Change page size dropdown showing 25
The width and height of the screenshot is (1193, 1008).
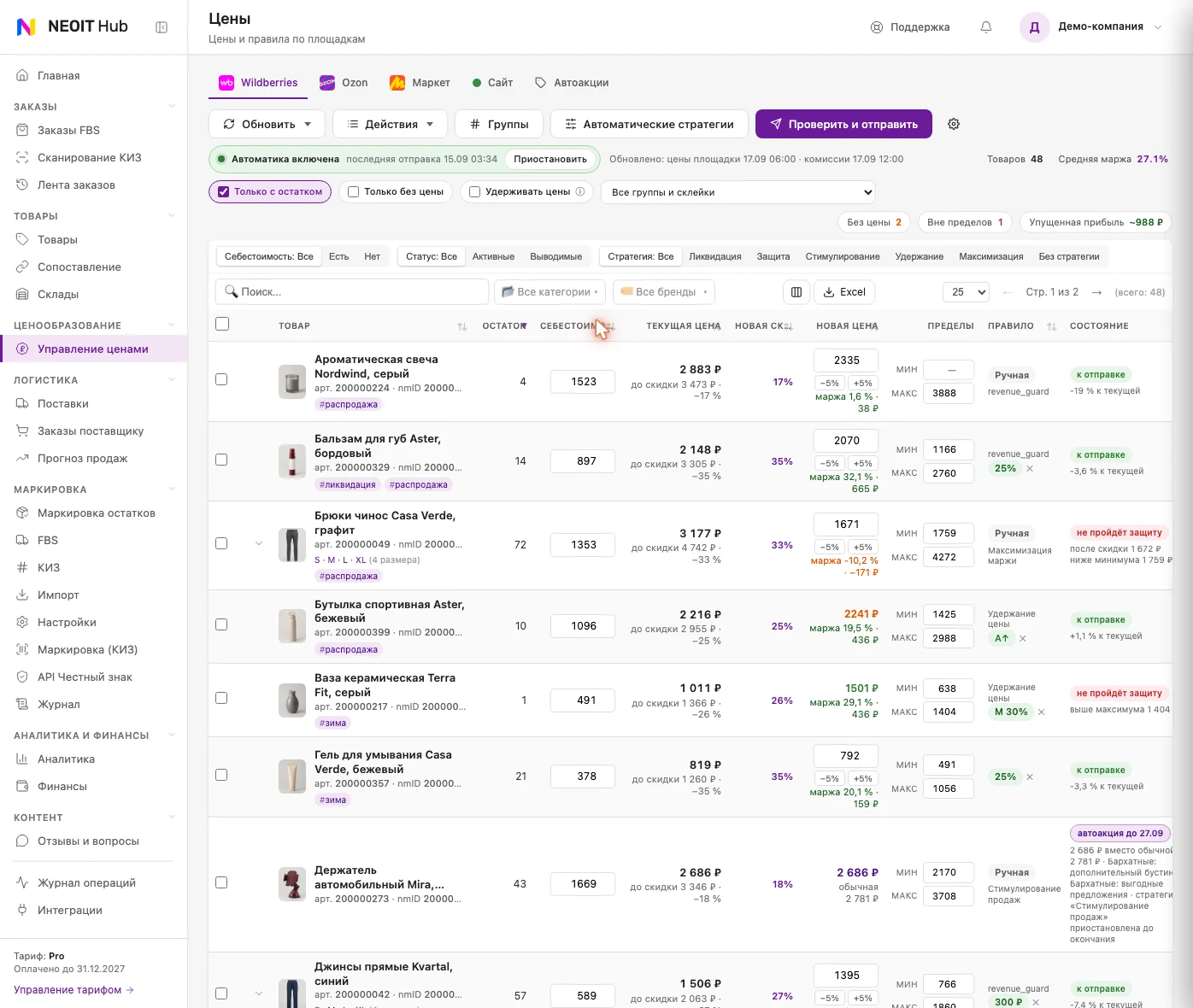966,292
